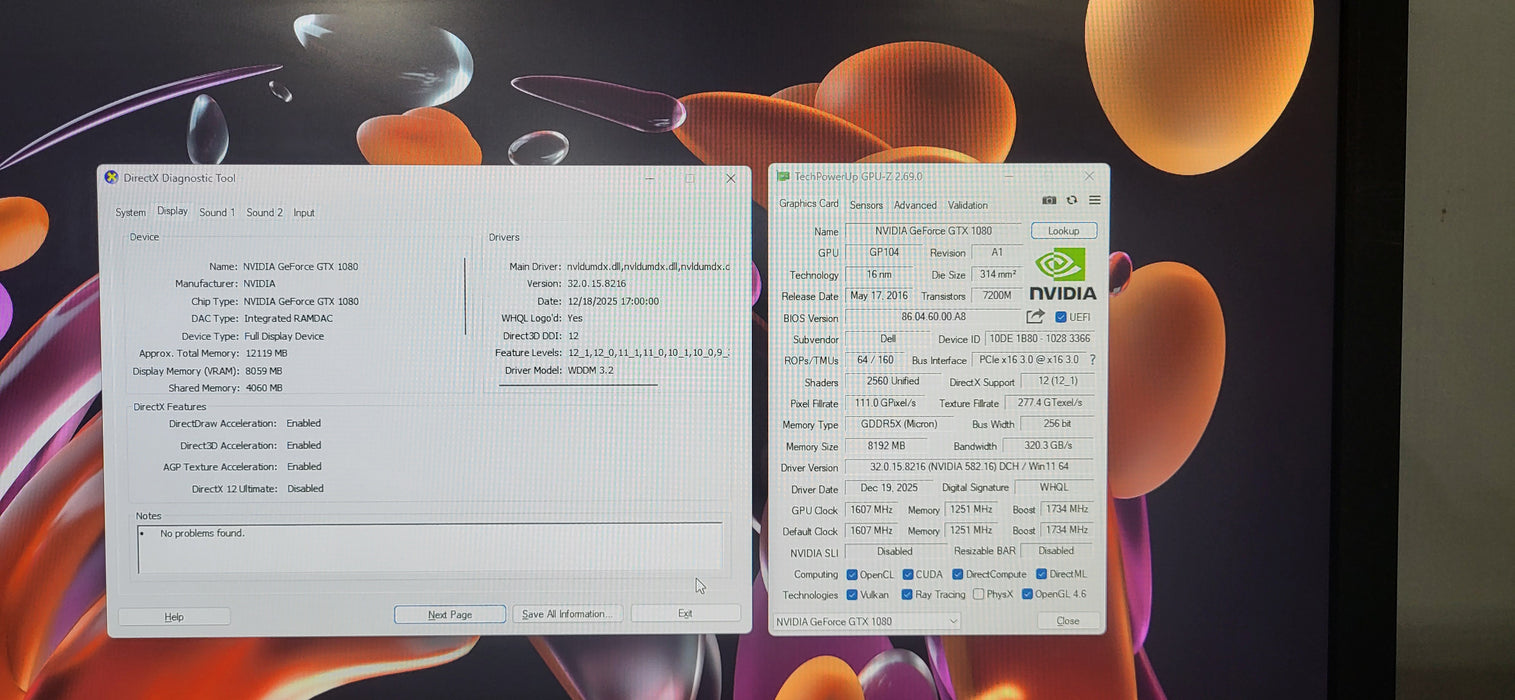Click the Close button in GPU-Z
The width and height of the screenshot is (1515, 700).
point(1068,621)
